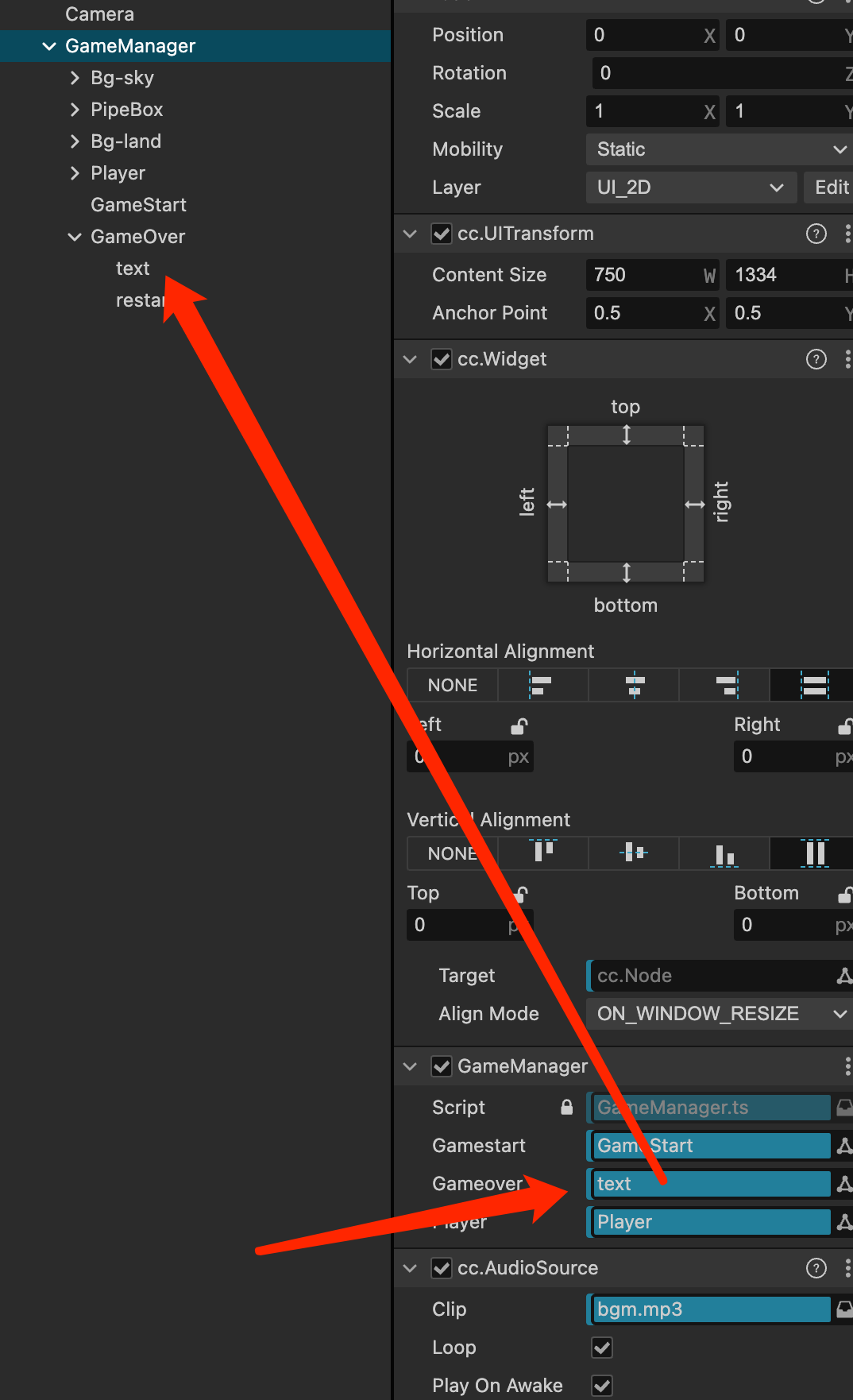Viewport: 853px width, 1400px height.
Task: Toggle the left arrow in widget diagram
Action: [x=557, y=505]
